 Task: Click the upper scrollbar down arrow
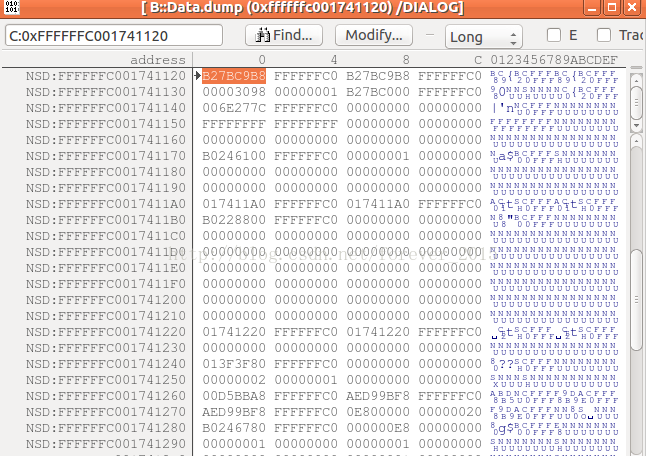point(637,125)
